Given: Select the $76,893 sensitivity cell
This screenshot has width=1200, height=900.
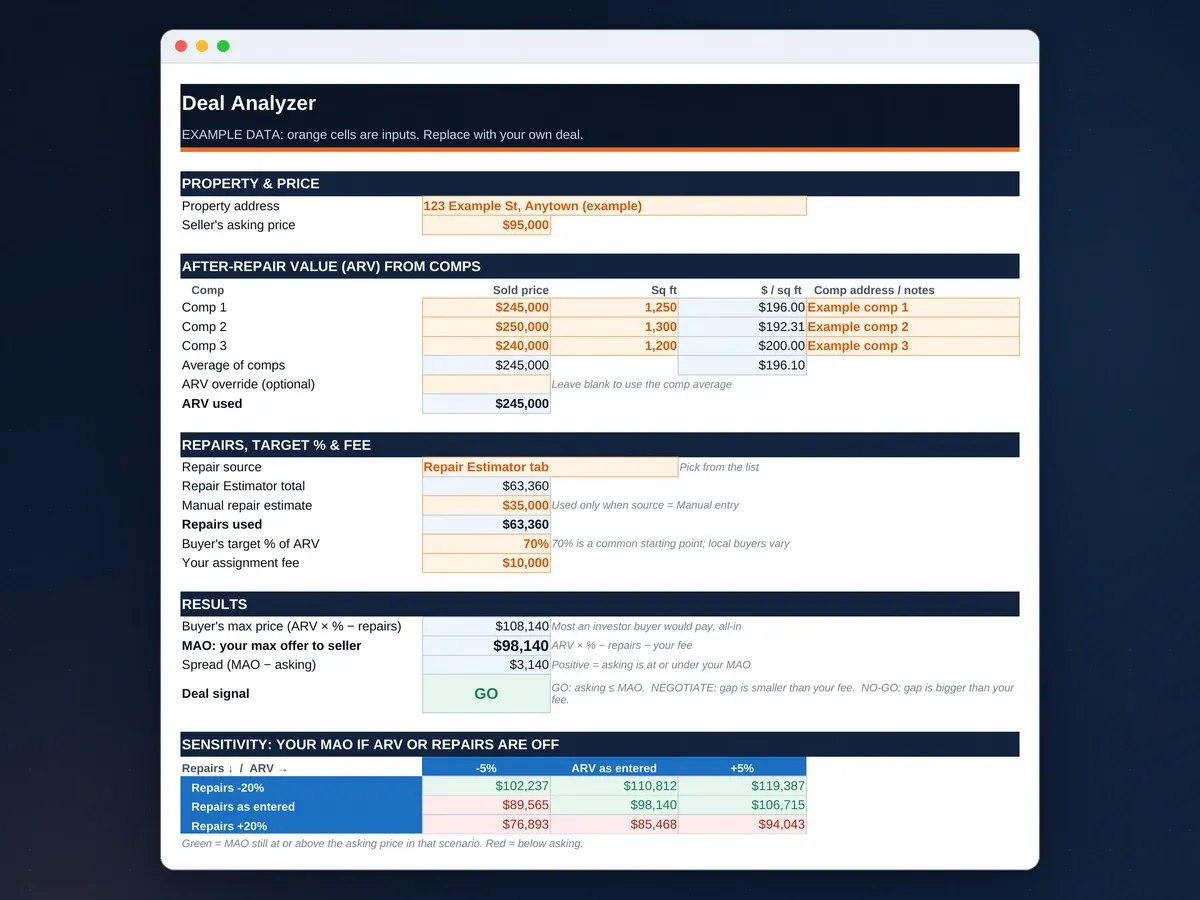Looking at the screenshot, I should 486,825.
